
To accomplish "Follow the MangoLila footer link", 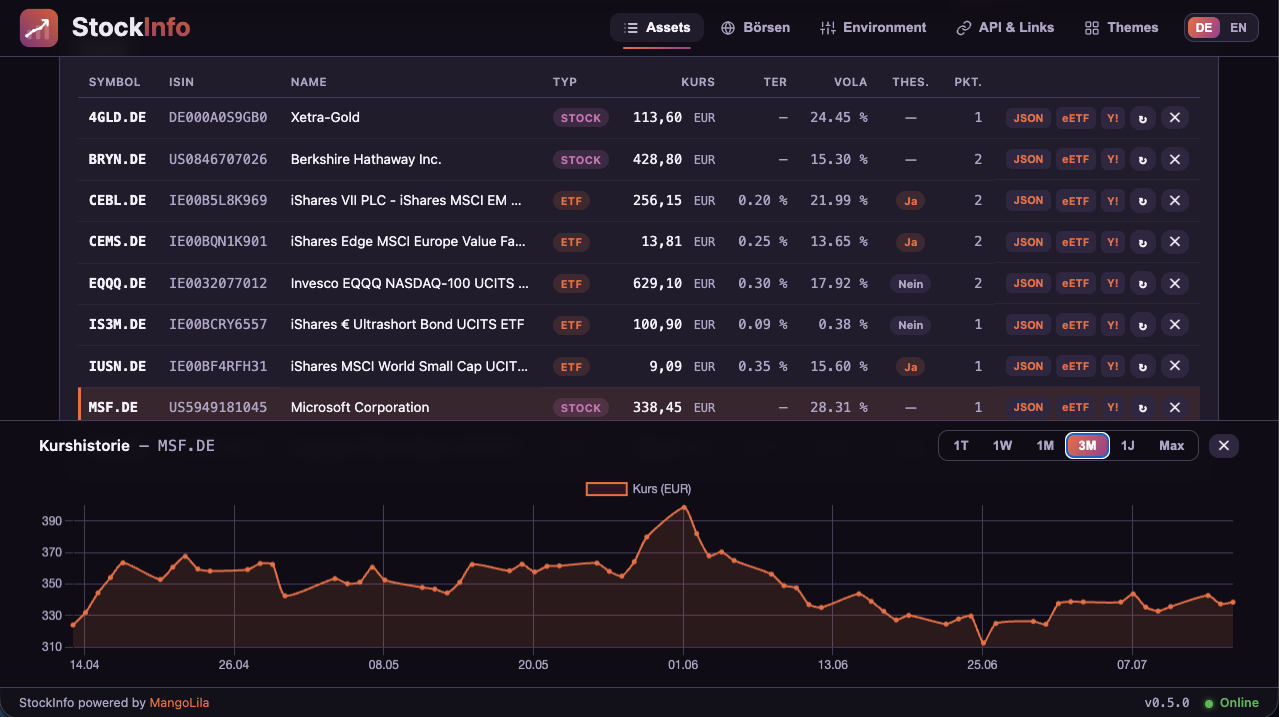I will pyautogui.click(x=179, y=703).
